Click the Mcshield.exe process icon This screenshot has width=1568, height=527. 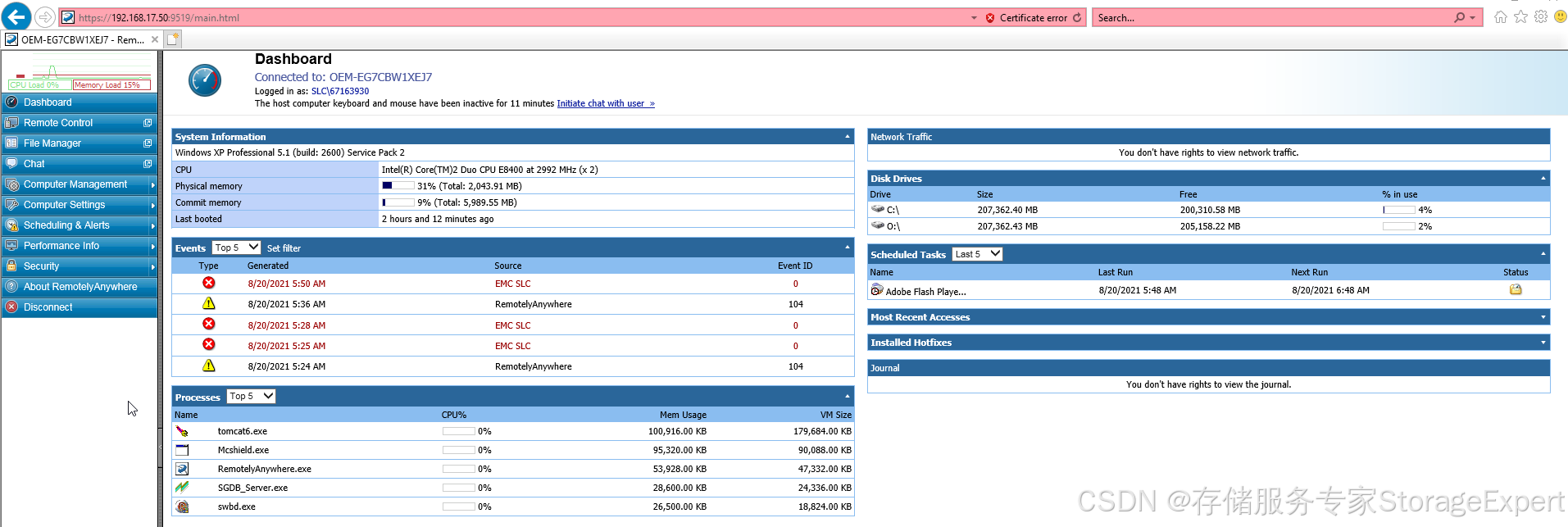point(182,450)
